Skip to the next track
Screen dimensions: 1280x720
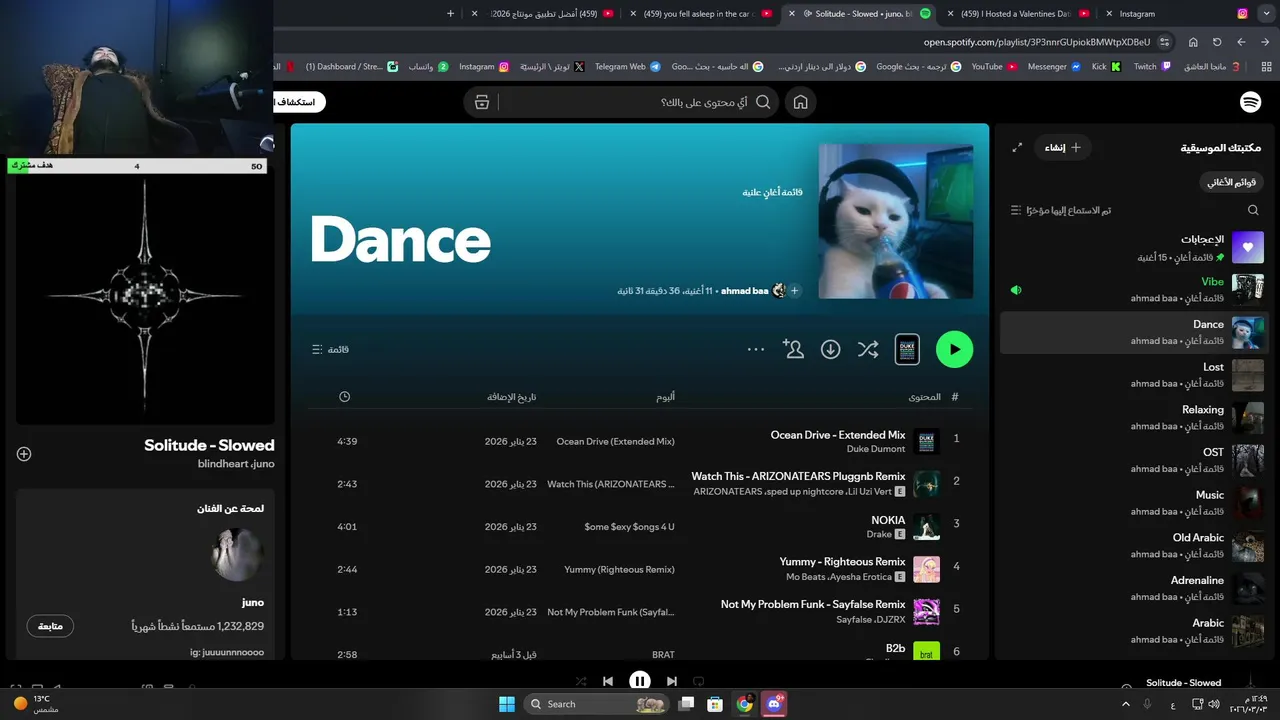[x=672, y=681]
